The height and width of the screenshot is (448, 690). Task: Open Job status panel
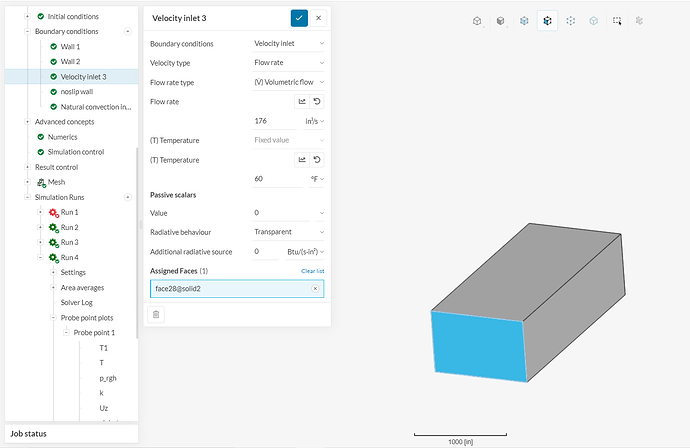pyautogui.click(x=71, y=434)
